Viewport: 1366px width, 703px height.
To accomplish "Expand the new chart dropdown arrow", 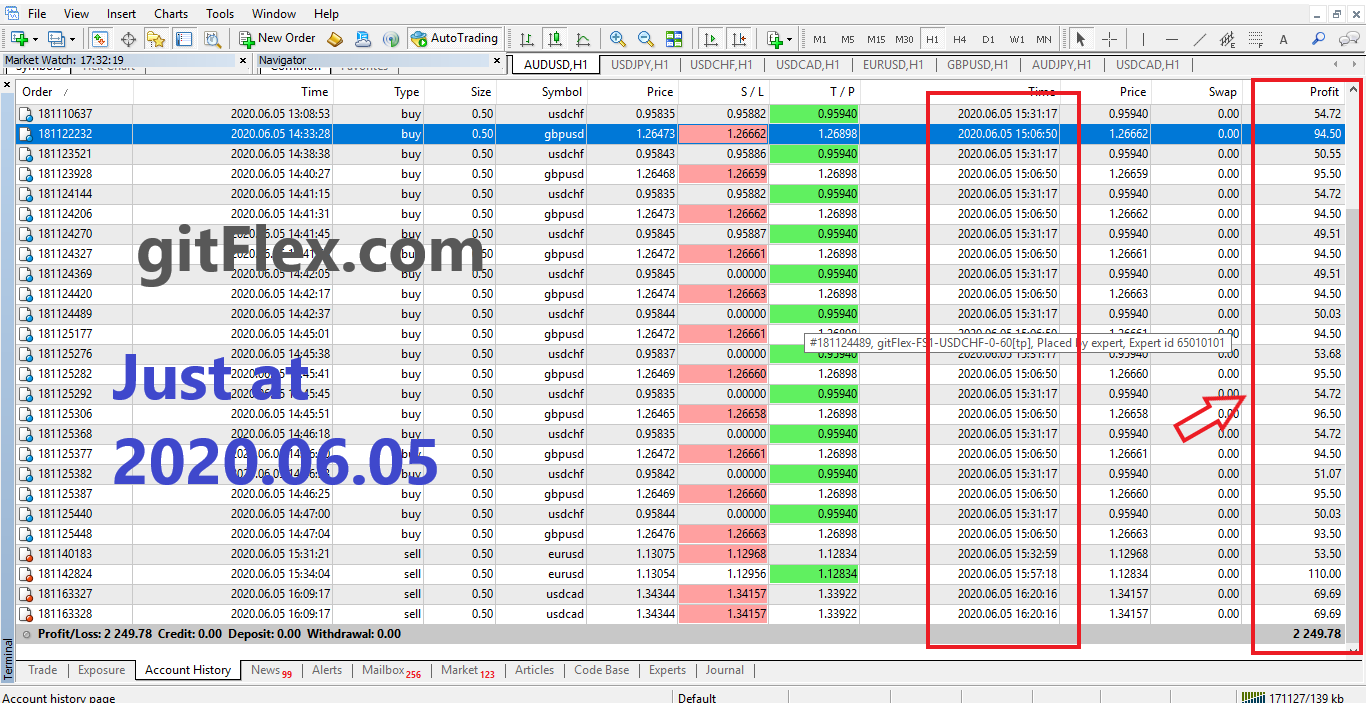I will (36, 39).
